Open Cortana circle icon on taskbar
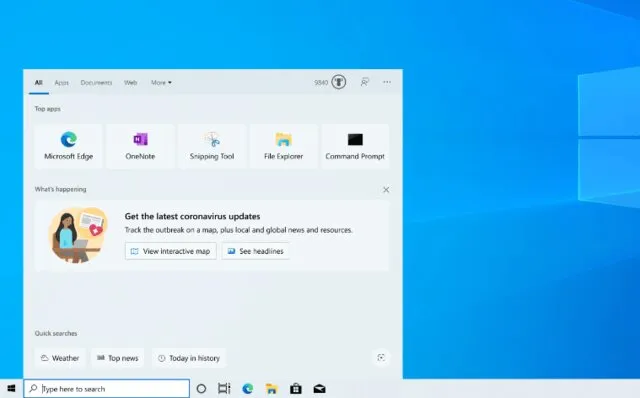This screenshot has width=640, height=398. click(x=201, y=389)
